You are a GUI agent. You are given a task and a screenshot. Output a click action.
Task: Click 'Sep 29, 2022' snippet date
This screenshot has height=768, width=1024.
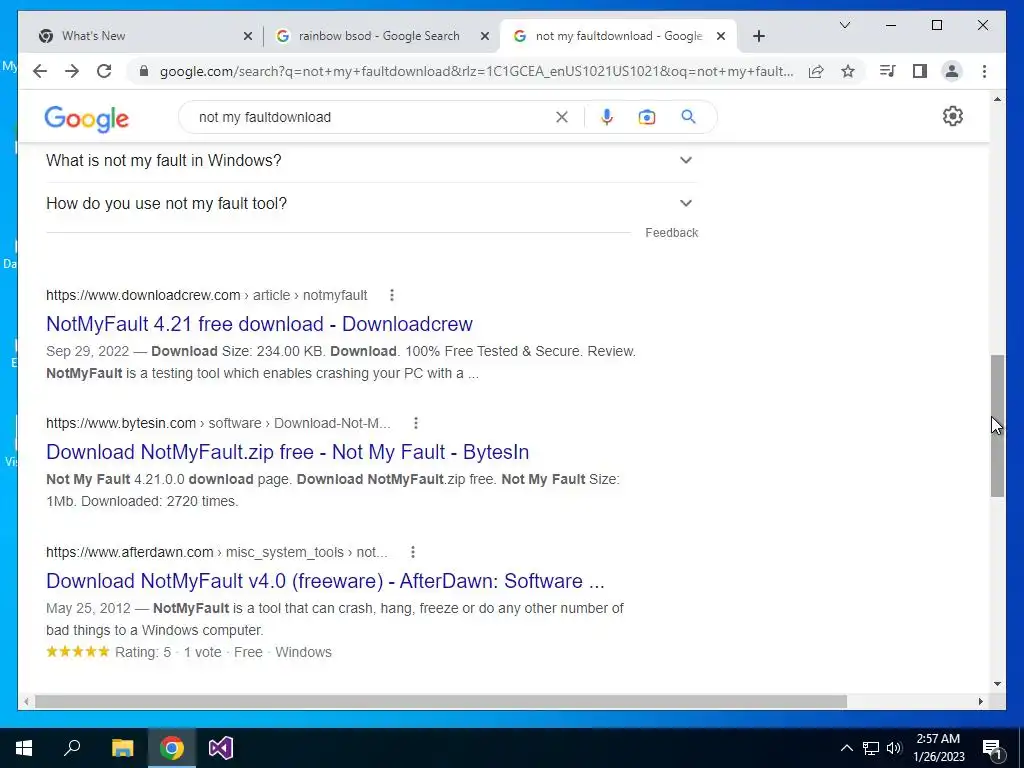[x=88, y=351]
